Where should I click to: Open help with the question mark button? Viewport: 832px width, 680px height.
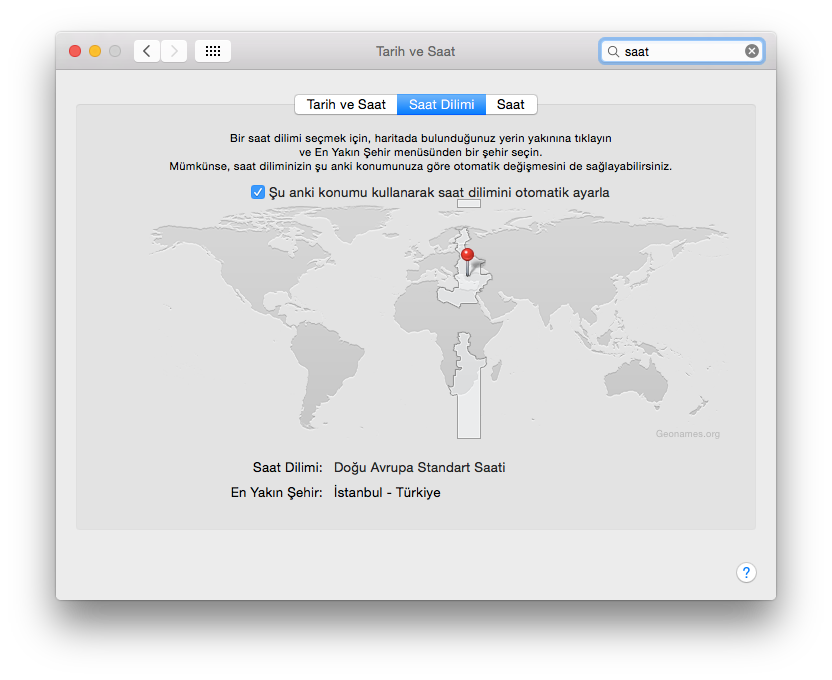click(746, 573)
